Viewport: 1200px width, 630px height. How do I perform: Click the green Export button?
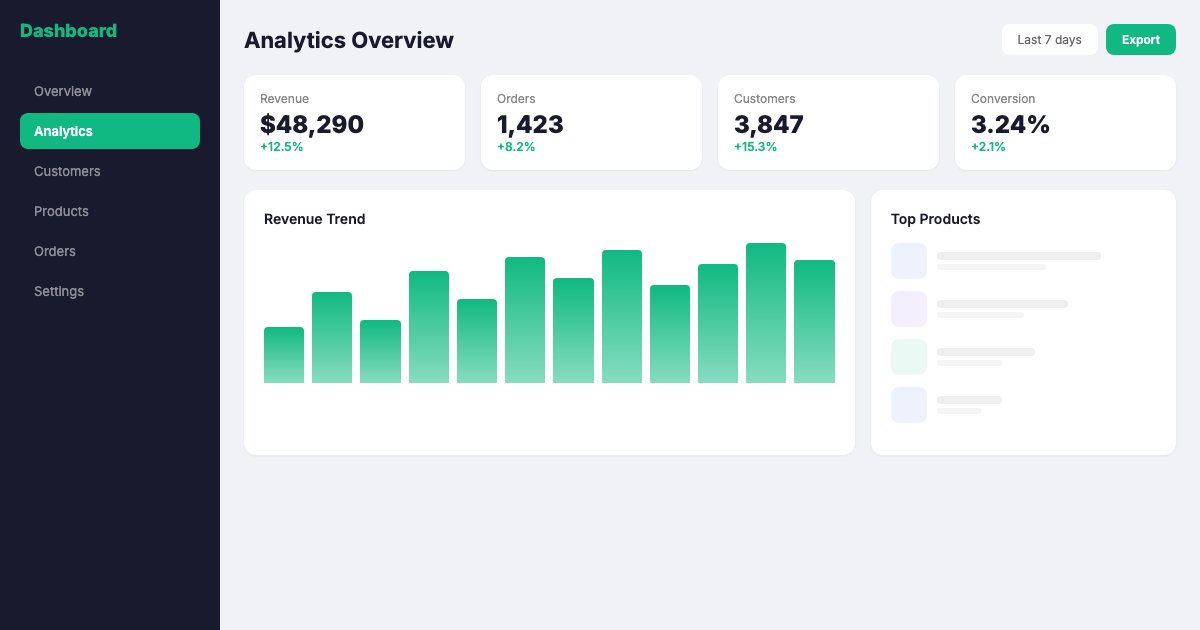pyautogui.click(x=1140, y=39)
